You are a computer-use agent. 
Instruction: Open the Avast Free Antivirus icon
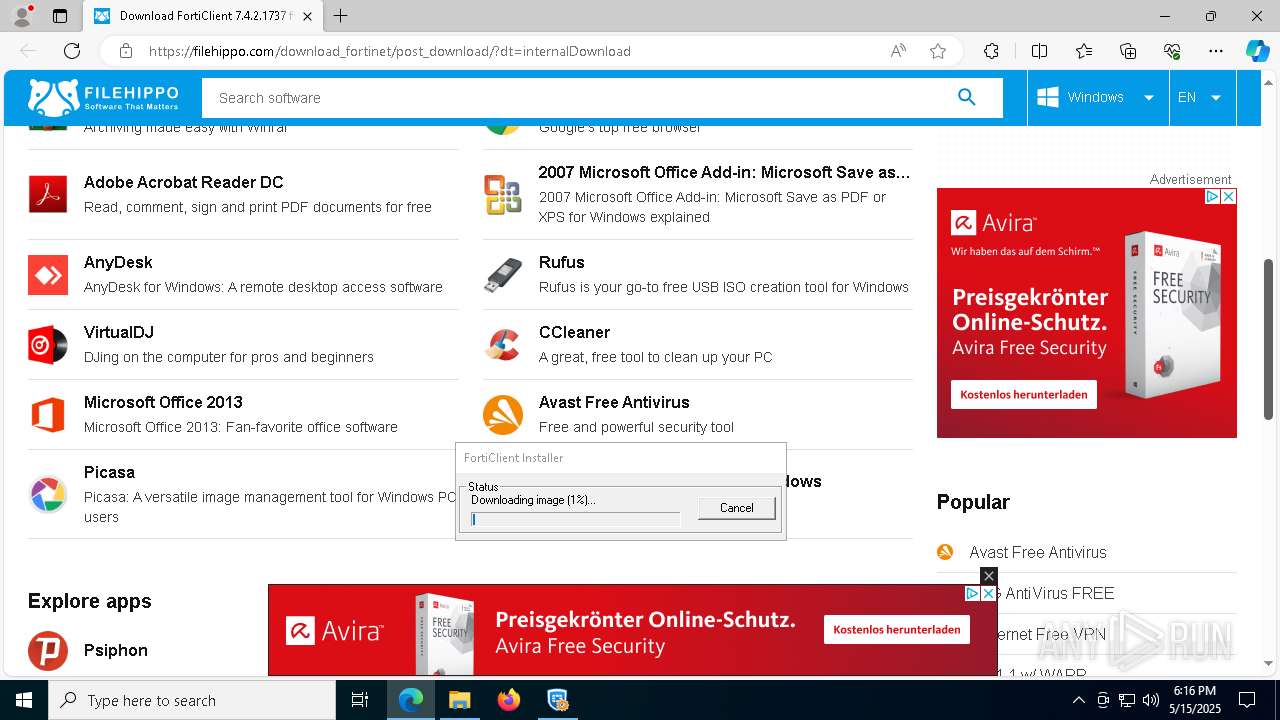tap(503, 414)
